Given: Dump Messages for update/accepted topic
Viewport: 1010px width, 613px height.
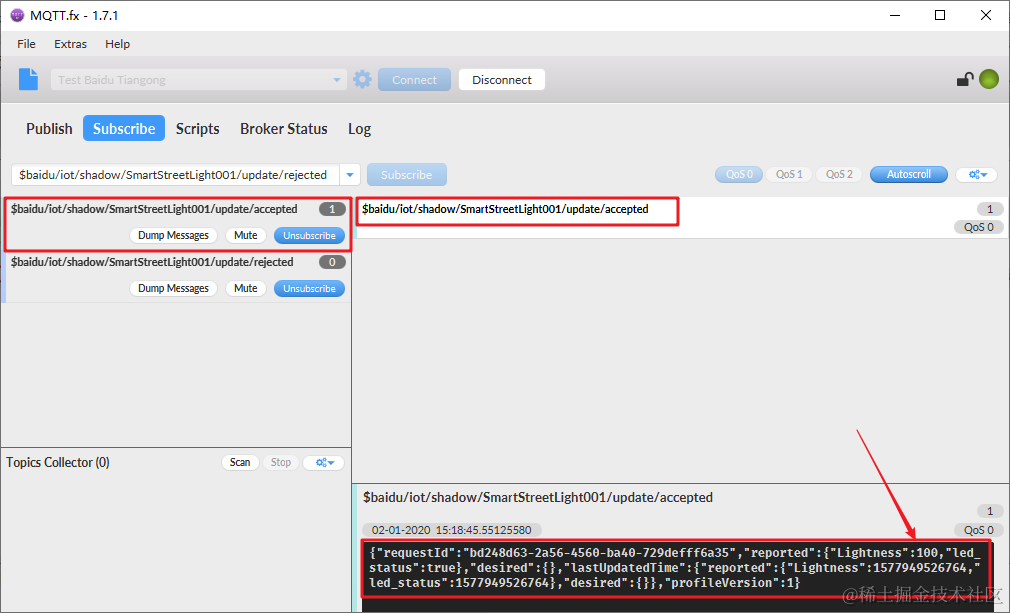Looking at the screenshot, I should point(173,236).
